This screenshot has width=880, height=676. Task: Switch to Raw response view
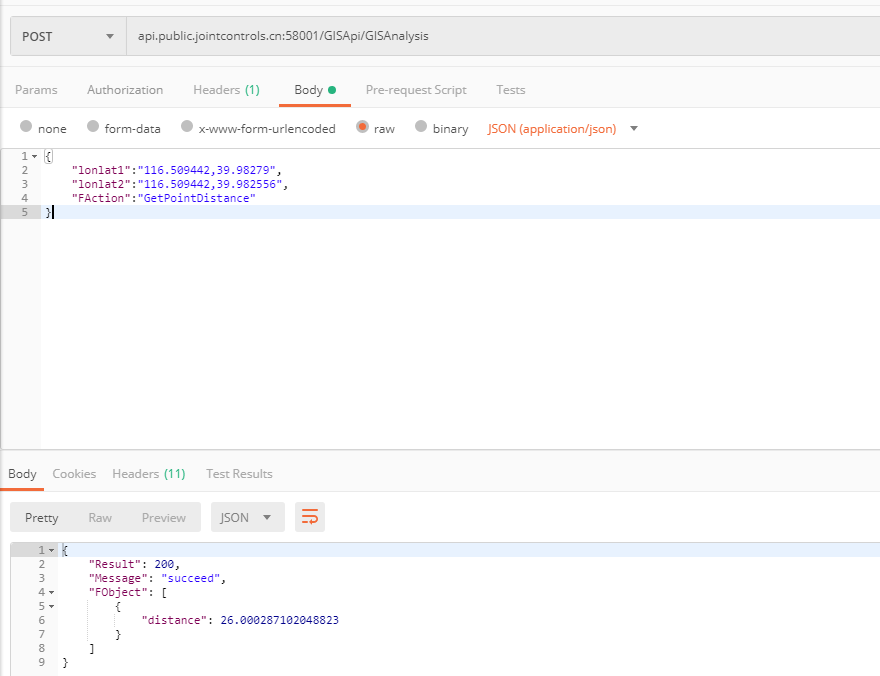100,518
